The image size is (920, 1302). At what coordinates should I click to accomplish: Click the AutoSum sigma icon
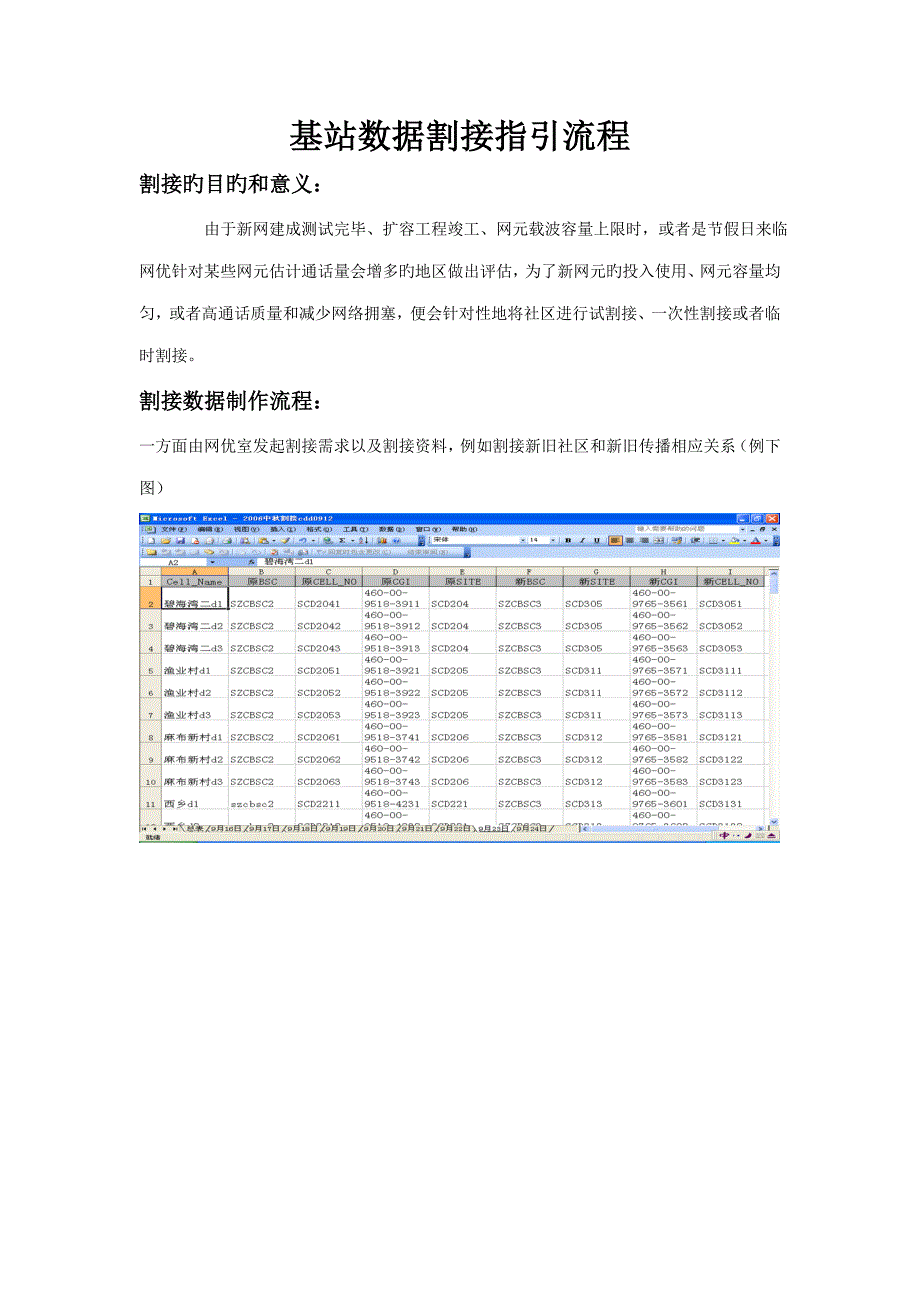[342, 540]
